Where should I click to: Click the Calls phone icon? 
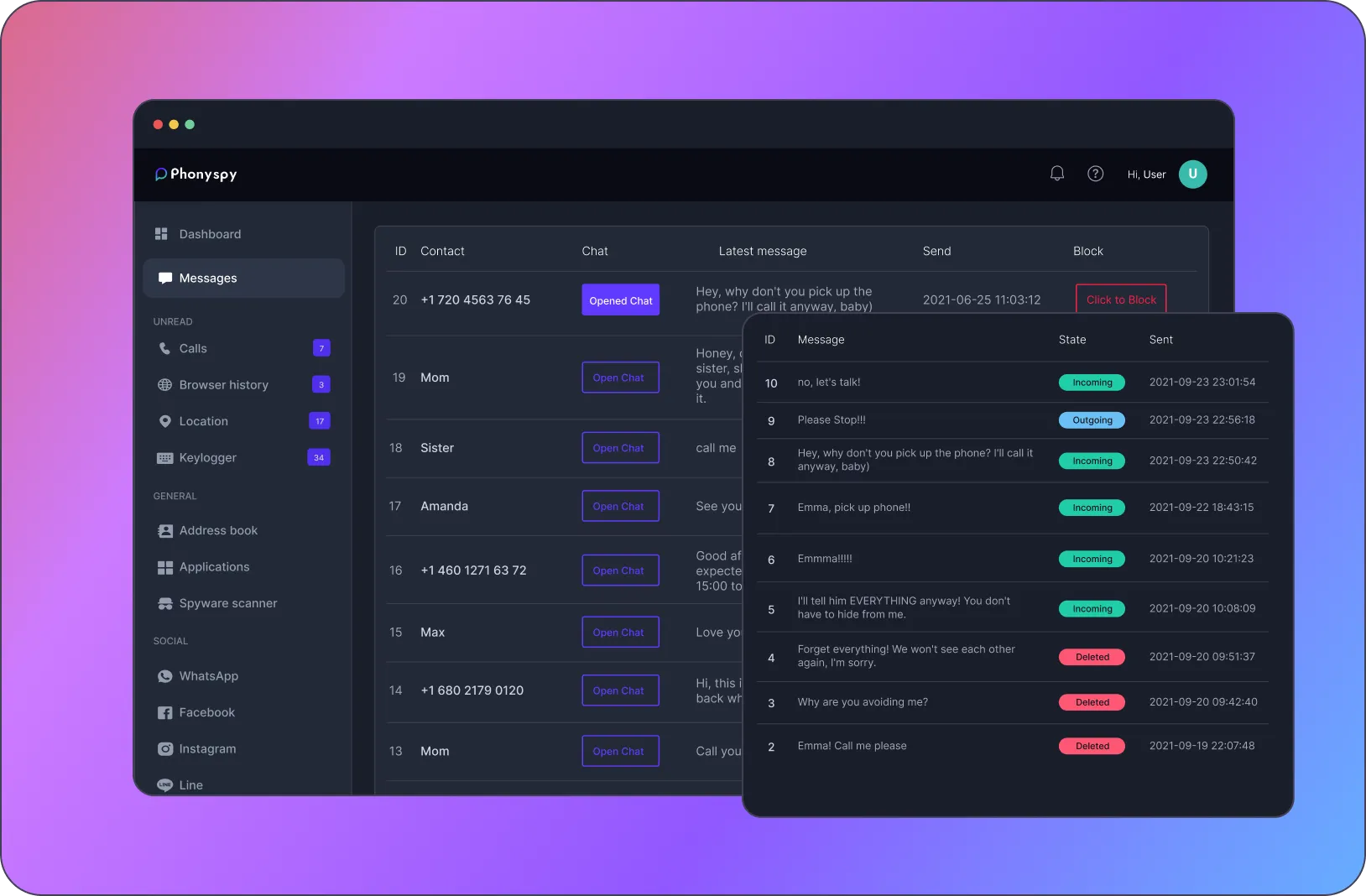point(164,348)
